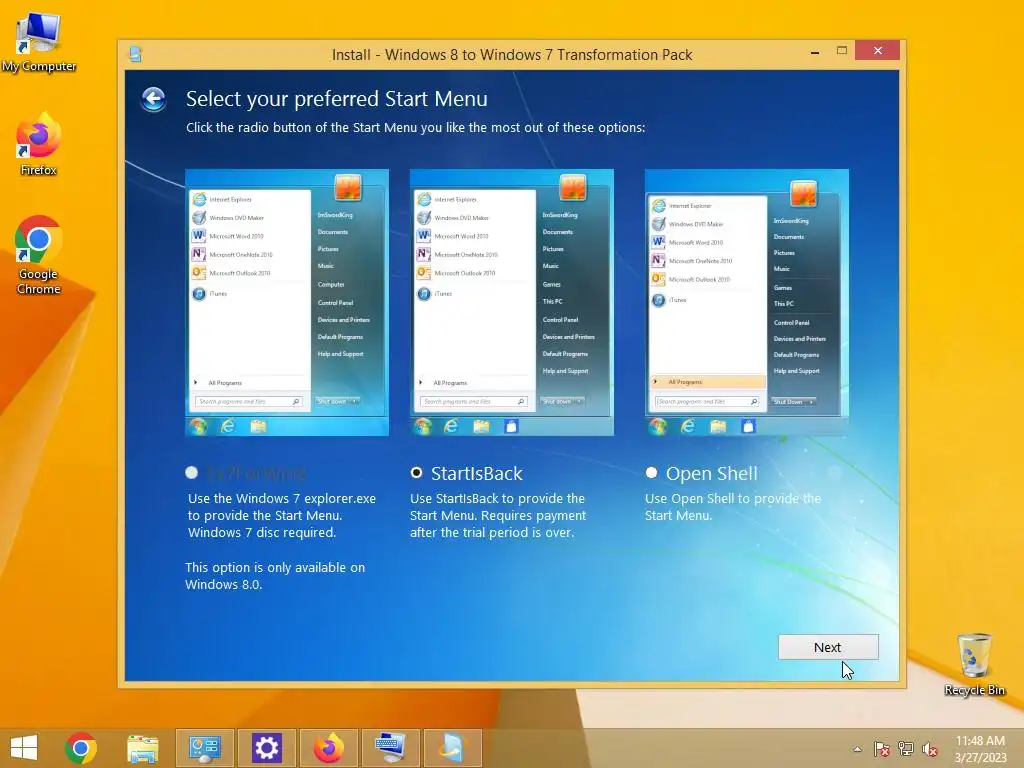Click the Open Shell Start Menu preview

tap(746, 302)
